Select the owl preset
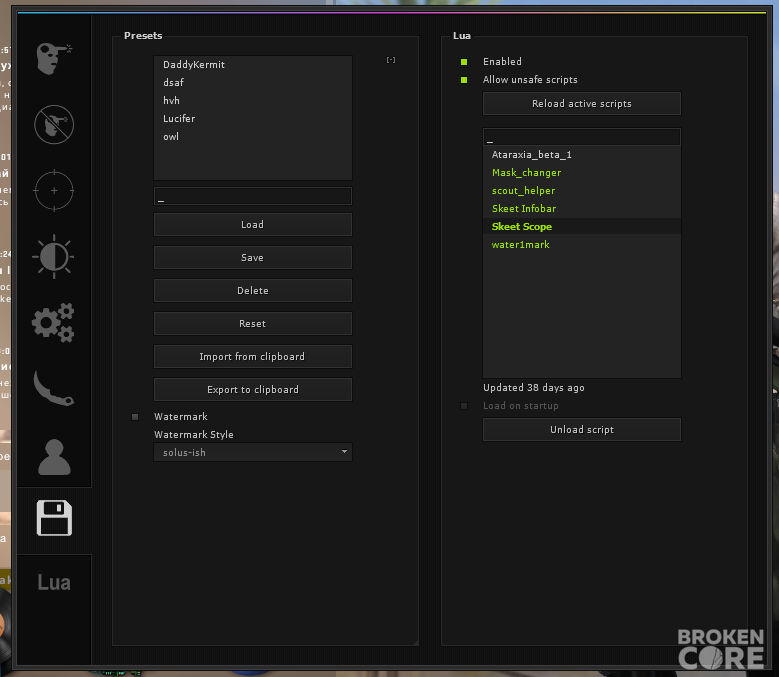Image resolution: width=779 pixels, height=677 pixels. pyautogui.click(x=253, y=137)
